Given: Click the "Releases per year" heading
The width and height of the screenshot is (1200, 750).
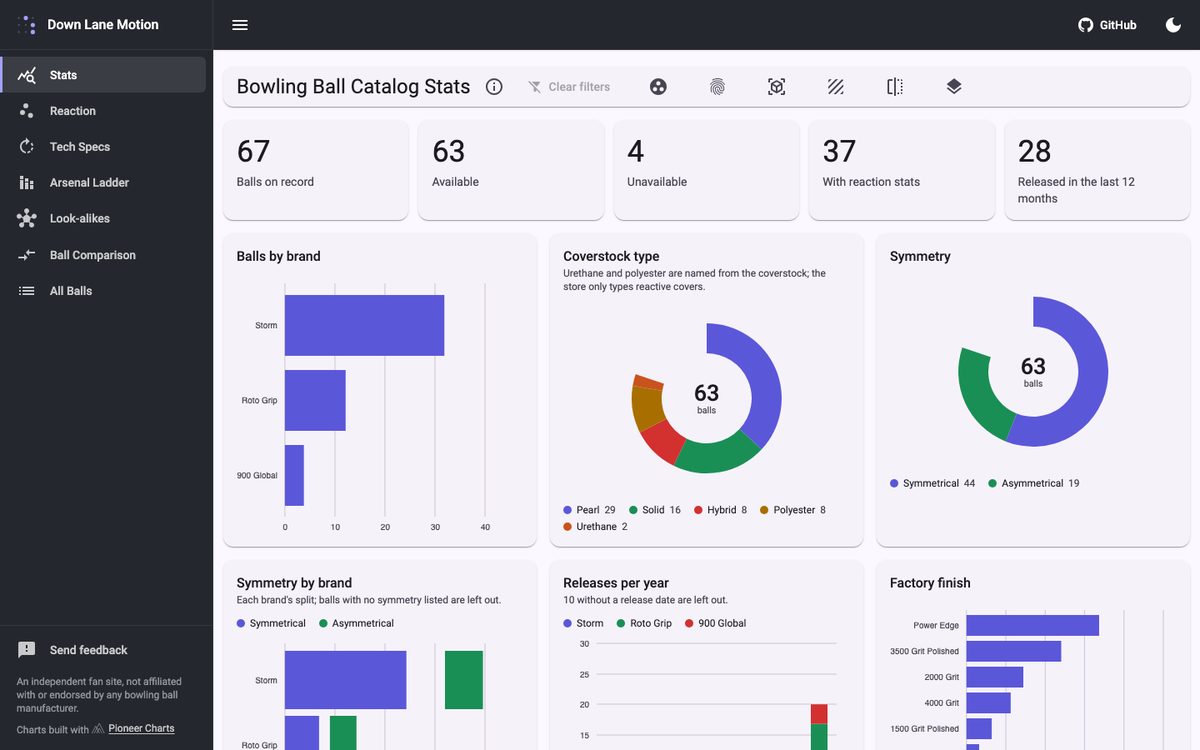Looking at the screenshot, I should click(616, 583).
